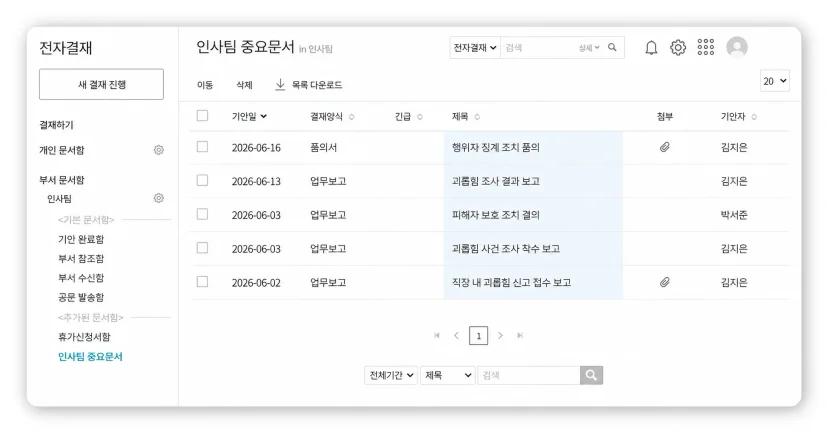Click the 새 결재 진행 button

[101, 84]
